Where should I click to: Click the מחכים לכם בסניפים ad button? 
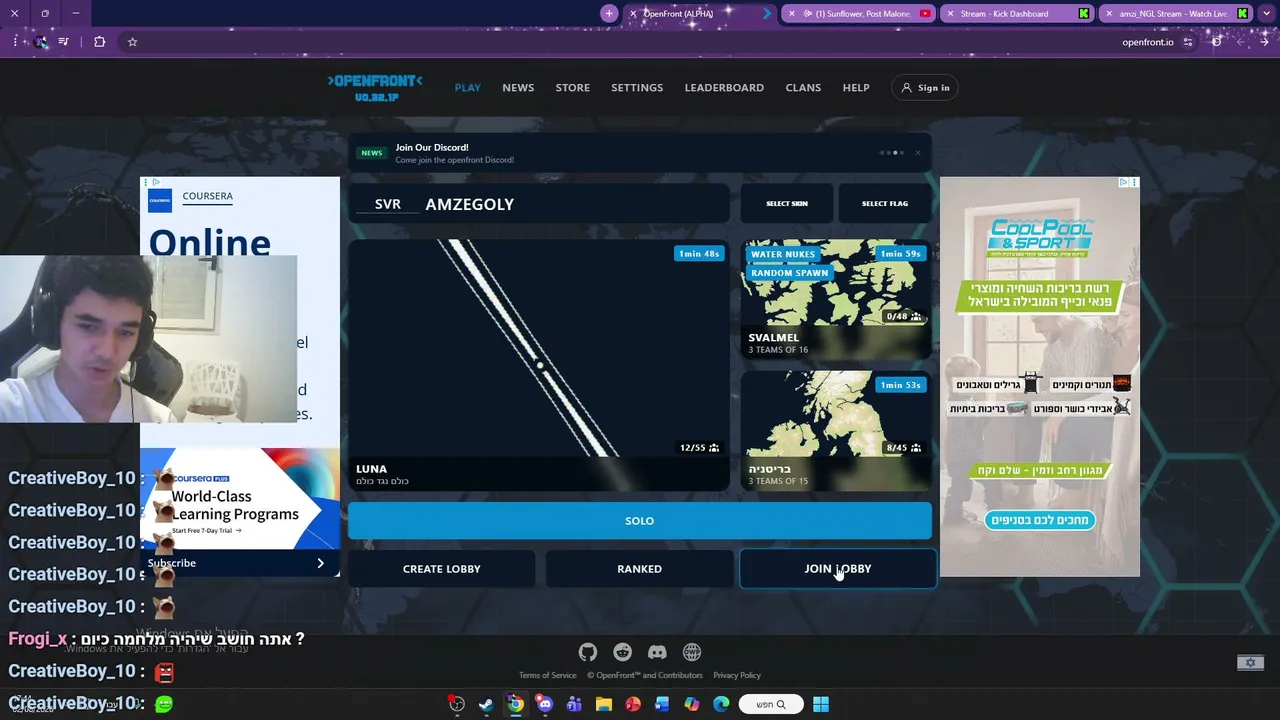pyautogui.click(x=1040, y=520)
